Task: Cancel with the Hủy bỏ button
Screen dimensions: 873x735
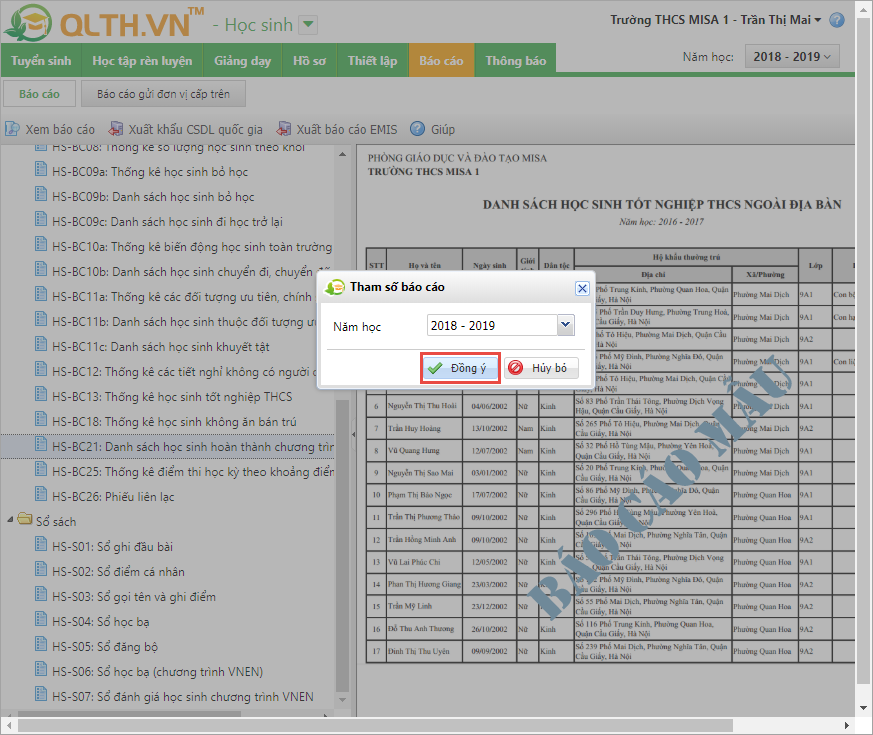Action: coord(541,368)
